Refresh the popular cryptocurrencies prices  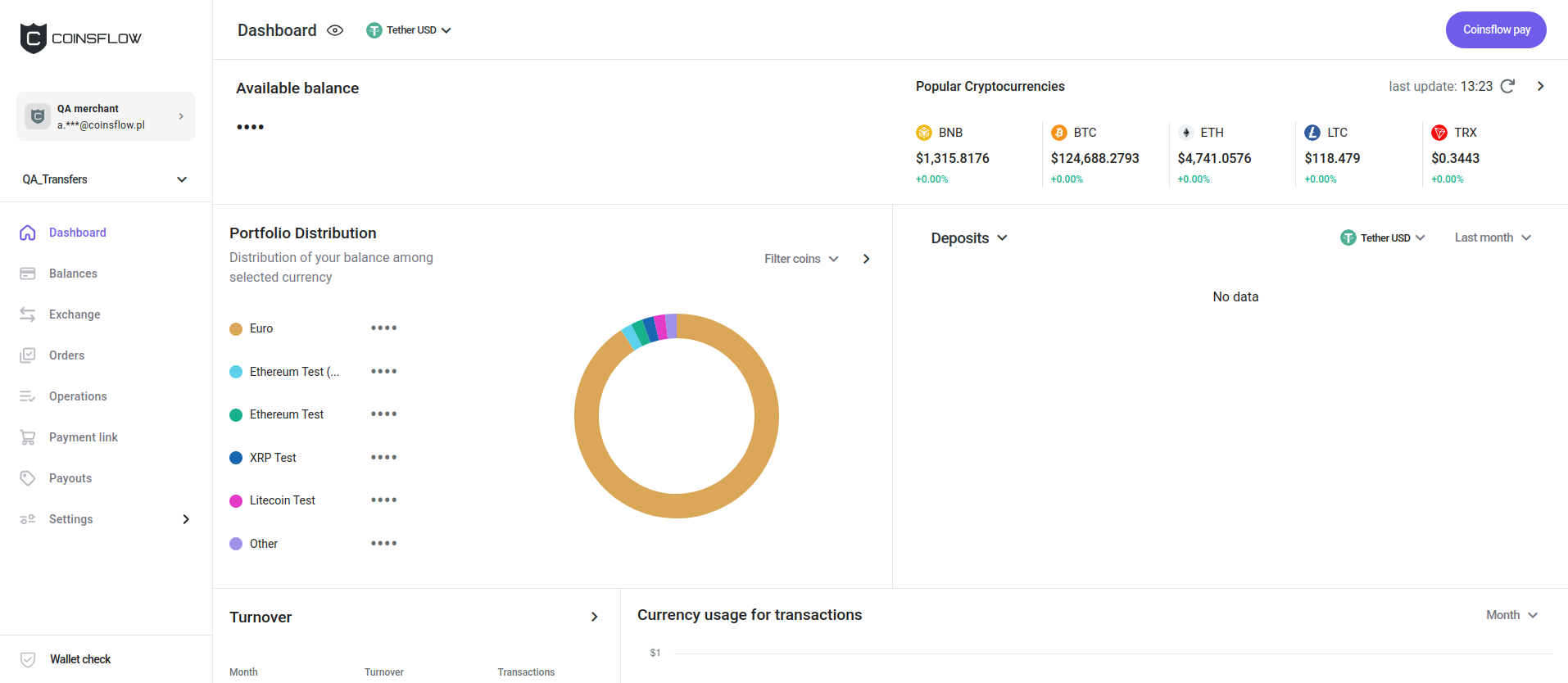[1507, 86]
